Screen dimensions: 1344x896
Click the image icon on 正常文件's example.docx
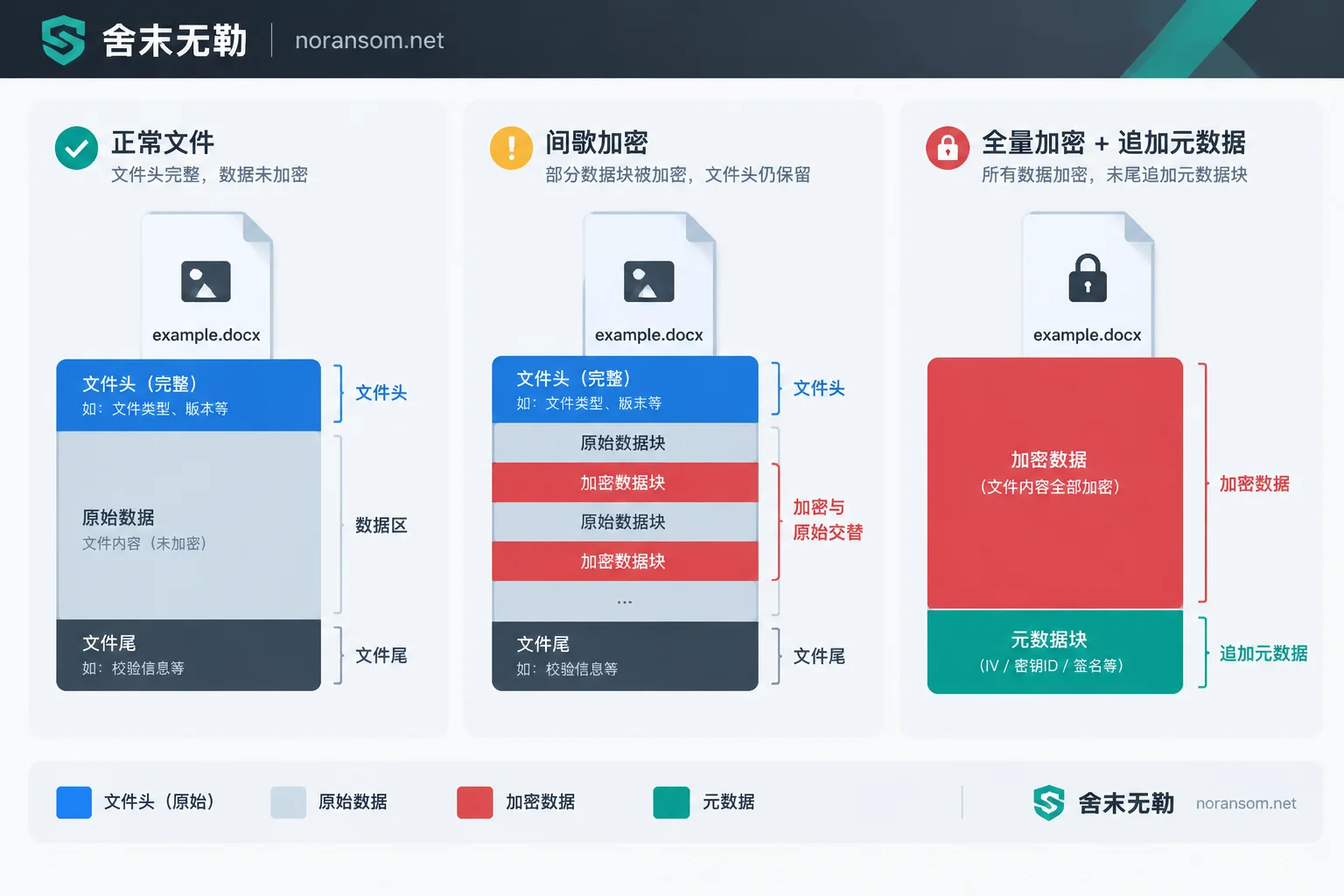pos(206,281)
